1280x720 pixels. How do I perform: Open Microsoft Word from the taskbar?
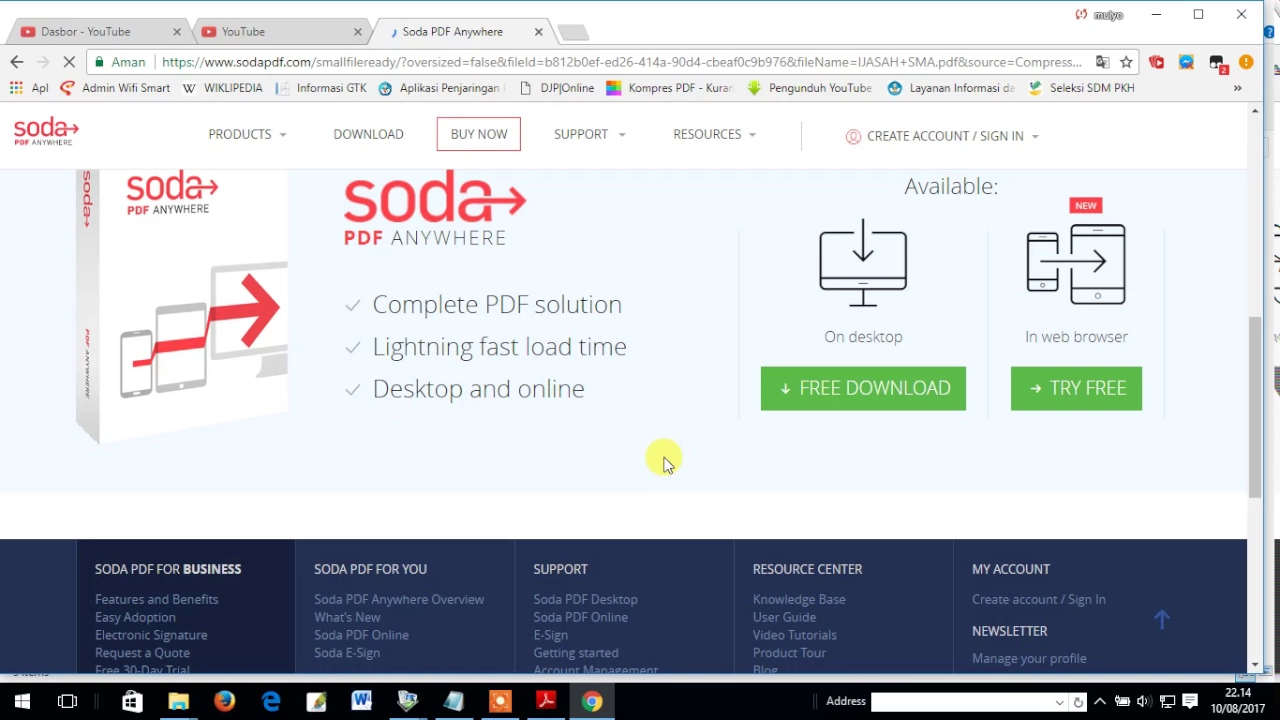click(x=362, y=701)
